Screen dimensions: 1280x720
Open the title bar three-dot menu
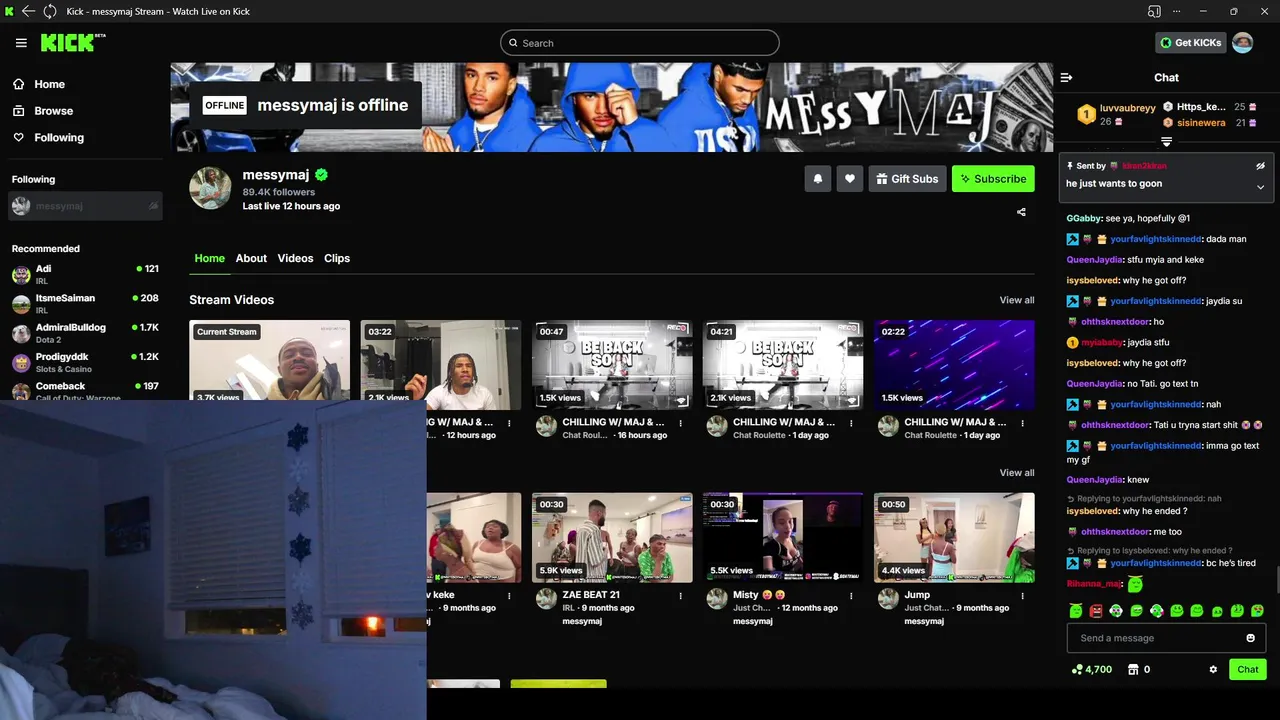pyautogui.click(x=1179, y=11)
